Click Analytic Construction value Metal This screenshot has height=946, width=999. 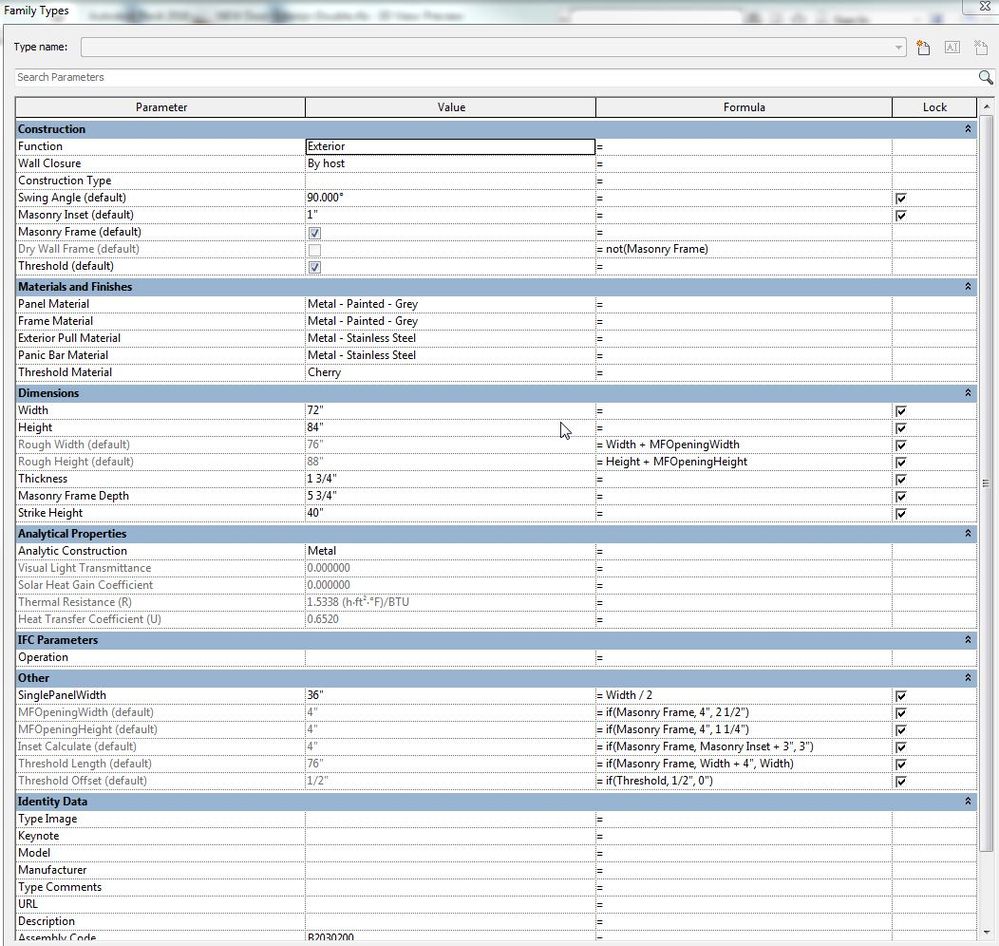450,551
